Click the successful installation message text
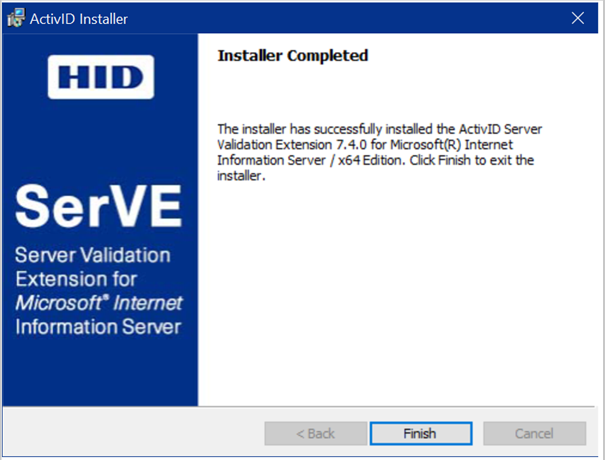Viewport: 605px width, 460px height. (380, 152)
